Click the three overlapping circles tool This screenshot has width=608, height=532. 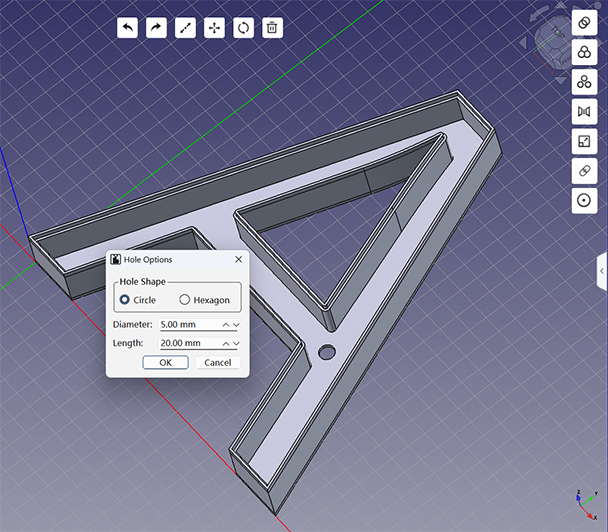(584, 52)
